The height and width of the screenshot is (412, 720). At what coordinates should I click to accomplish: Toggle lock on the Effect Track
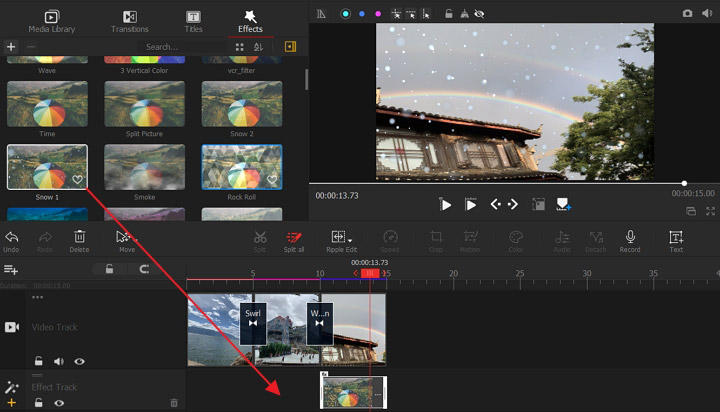[x=38, y=403]
